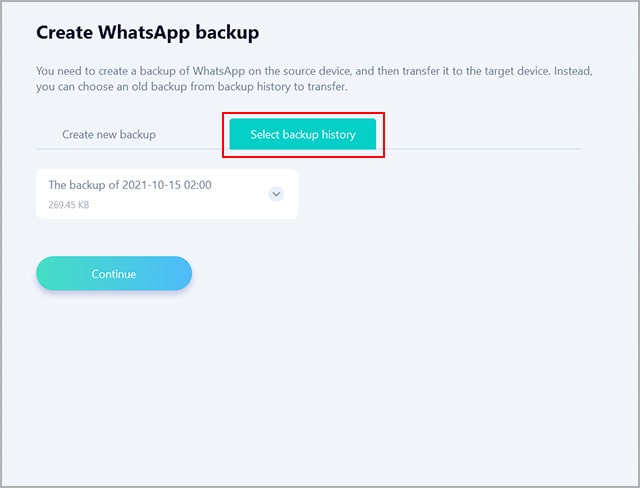Click the 269.45 KB file size label
Image resolution: width=640 pixels, height=488 pixels.
click(x=69, y=205)
